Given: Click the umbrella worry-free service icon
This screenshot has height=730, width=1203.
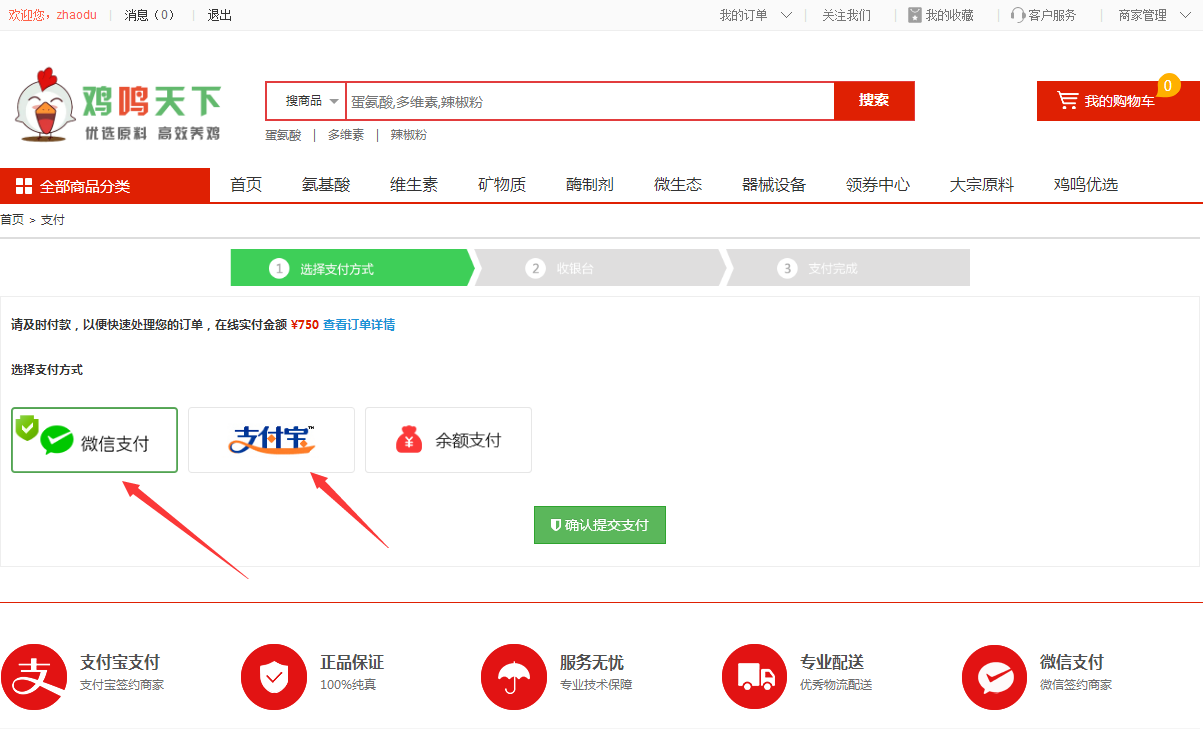Looking at the screenshot, I should pos(514,677).
